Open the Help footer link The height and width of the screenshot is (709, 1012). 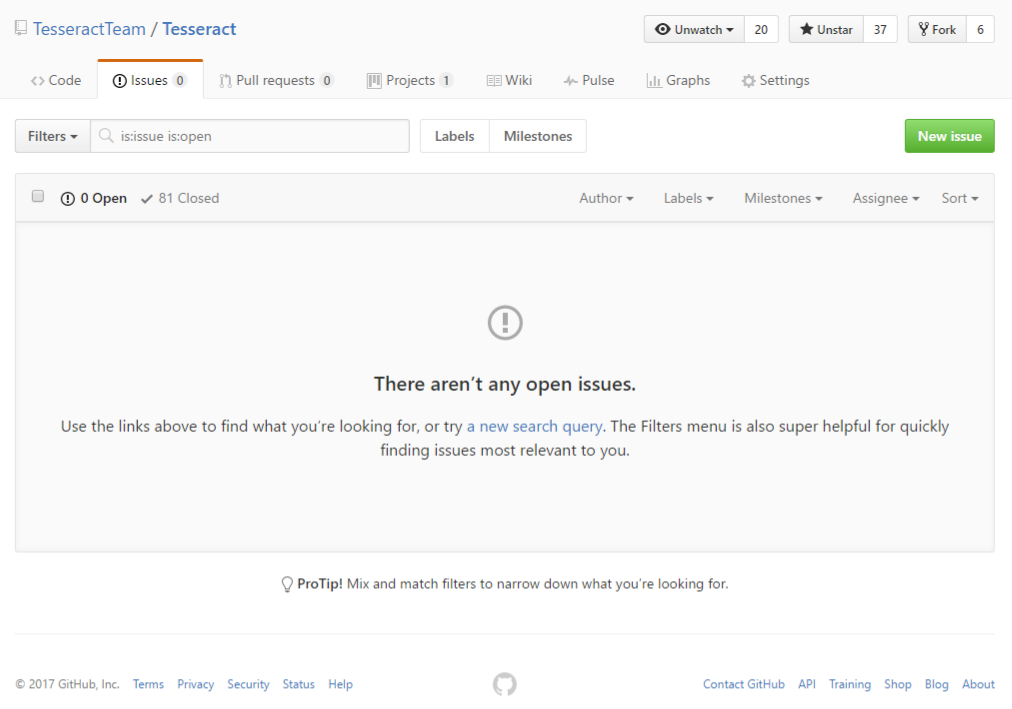tap(340, 684)
